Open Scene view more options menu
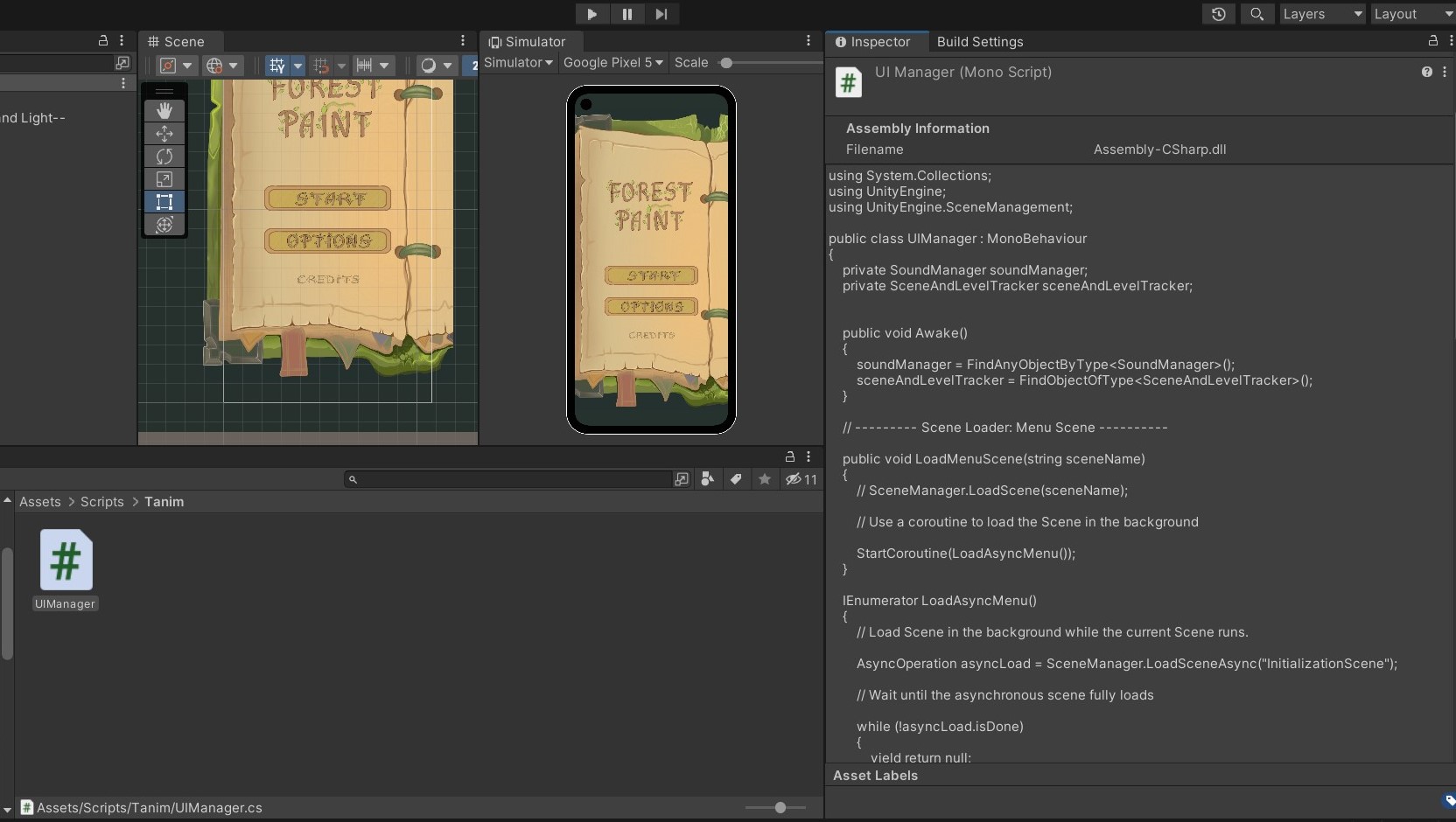Viewport: 1456px width, 822px height. point(463,41)
